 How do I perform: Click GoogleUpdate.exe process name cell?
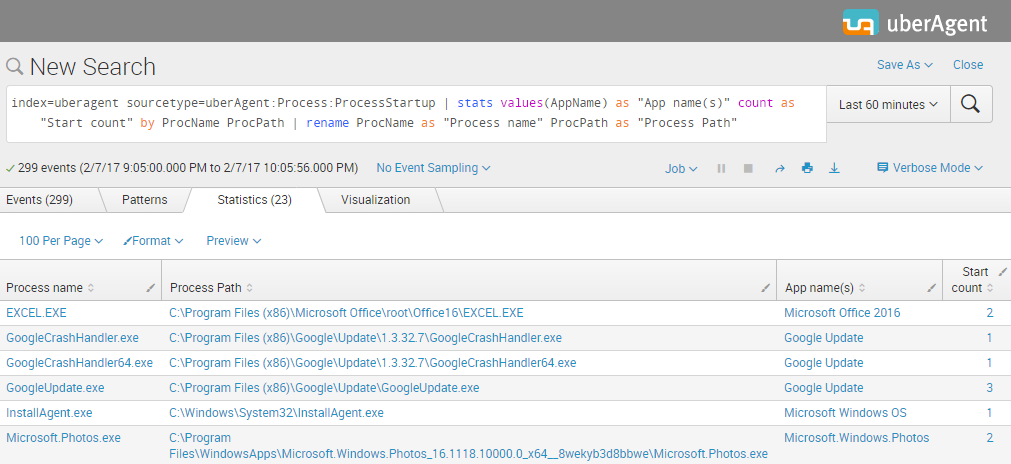[55, 388]
